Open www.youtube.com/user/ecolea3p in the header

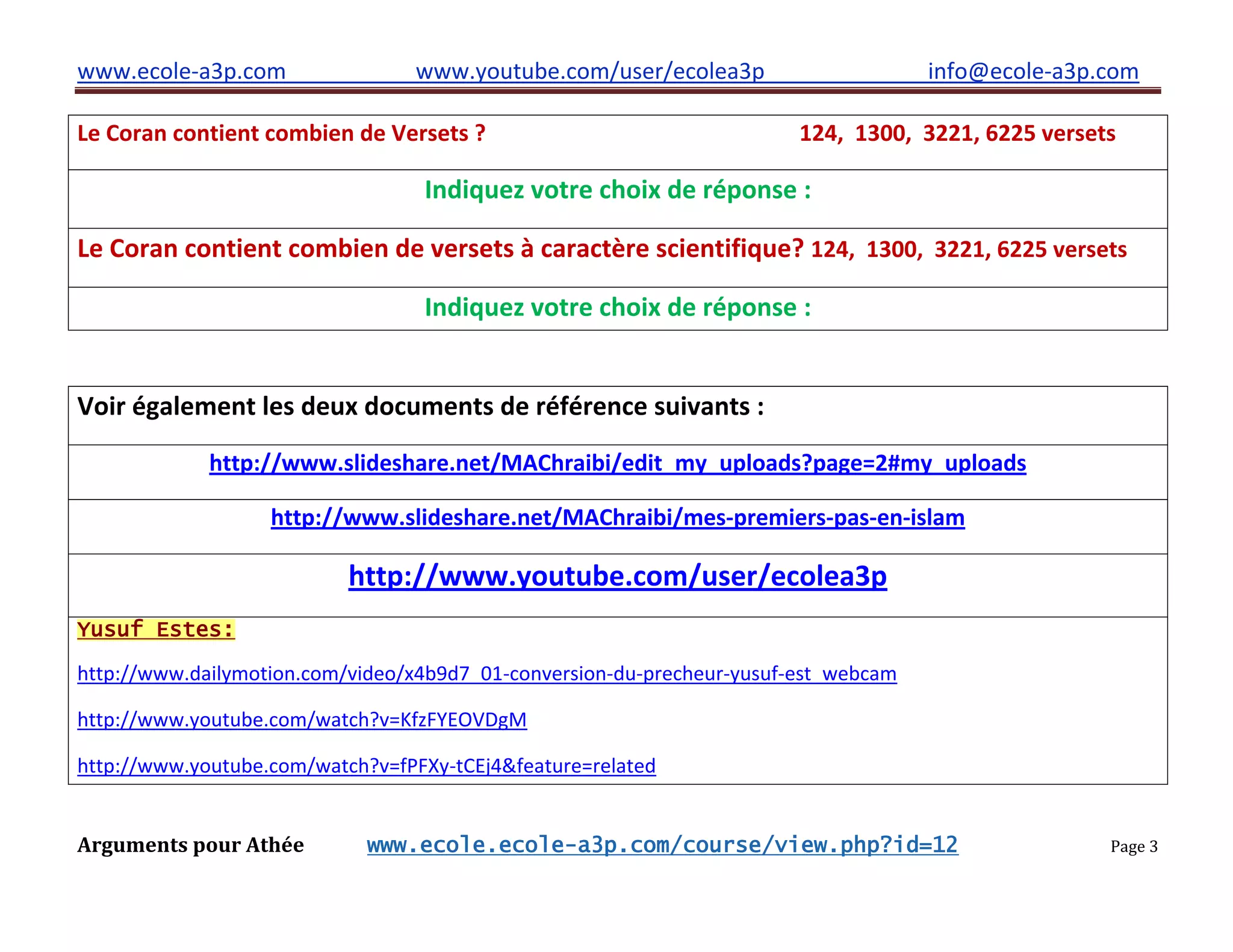point(590,72)
